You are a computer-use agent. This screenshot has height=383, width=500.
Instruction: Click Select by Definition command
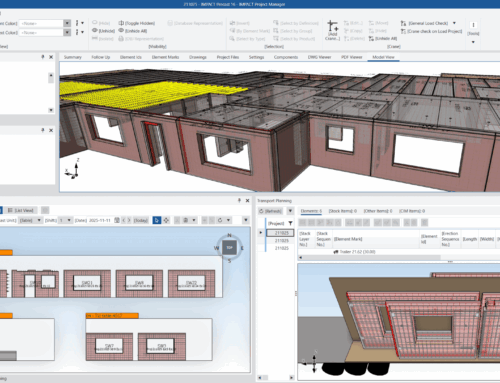click(296, 23)
